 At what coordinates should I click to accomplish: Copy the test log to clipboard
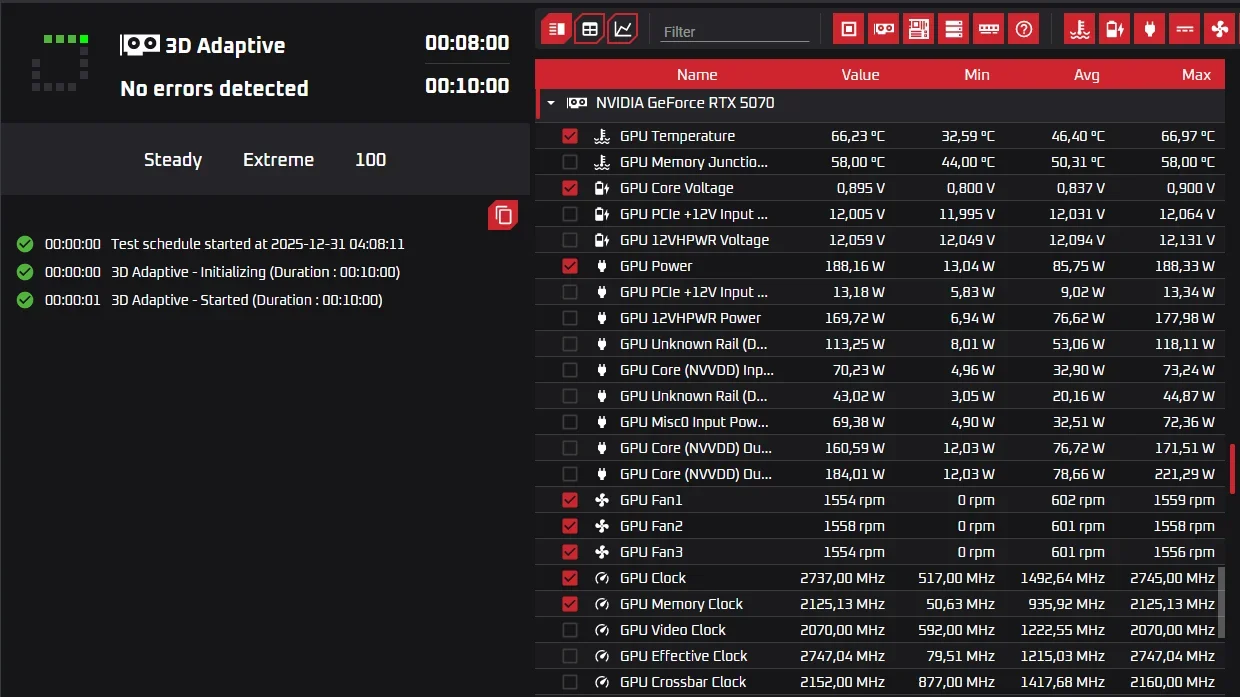[x=503, y=215]
